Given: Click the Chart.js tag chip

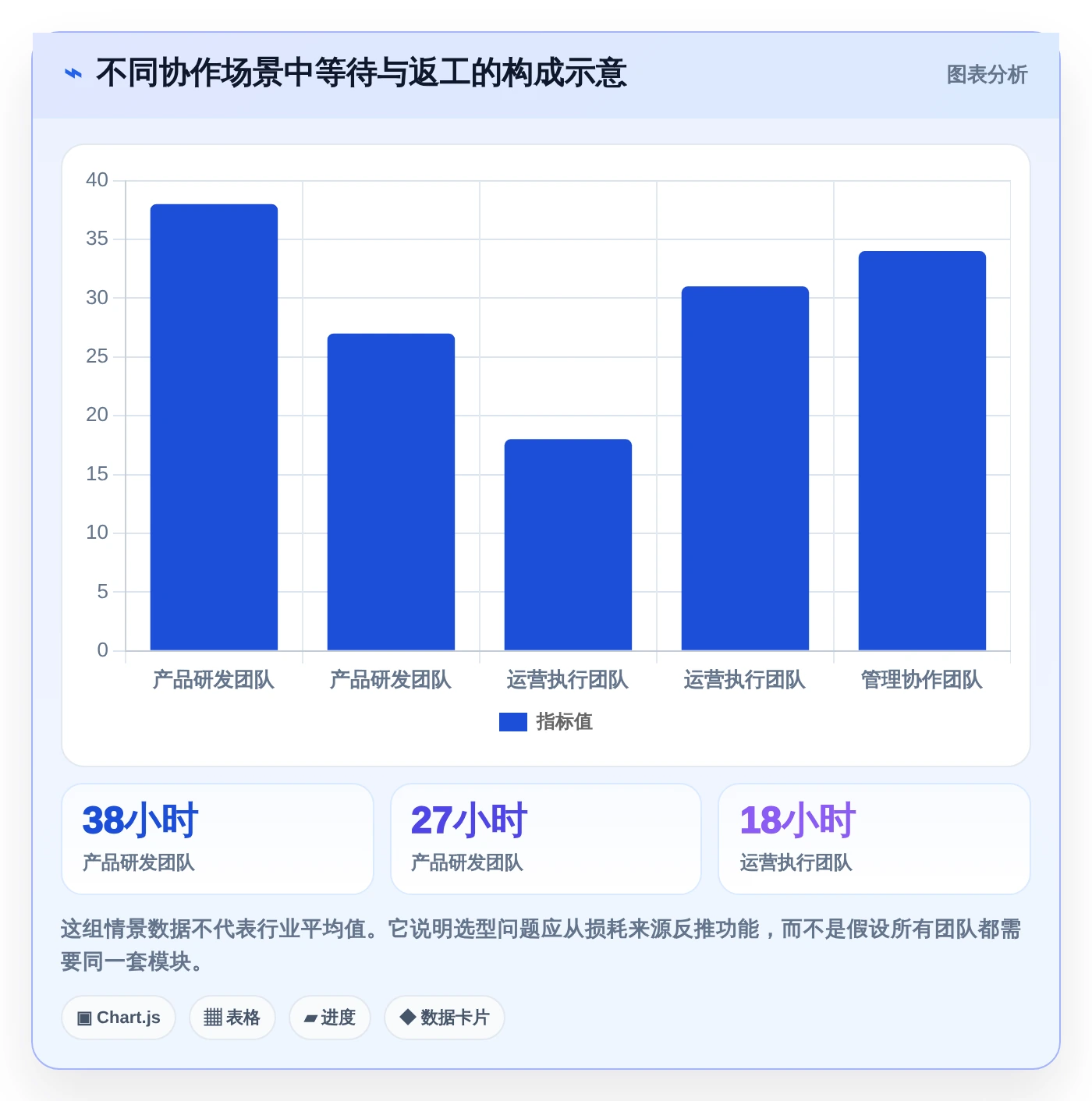Looking at the screenshot, I should [119, 1018].
